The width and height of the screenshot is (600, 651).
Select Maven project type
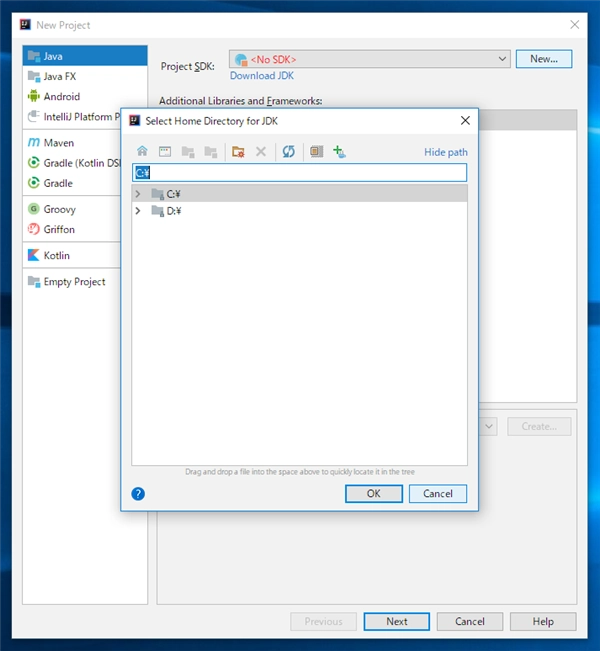(72, 143)
